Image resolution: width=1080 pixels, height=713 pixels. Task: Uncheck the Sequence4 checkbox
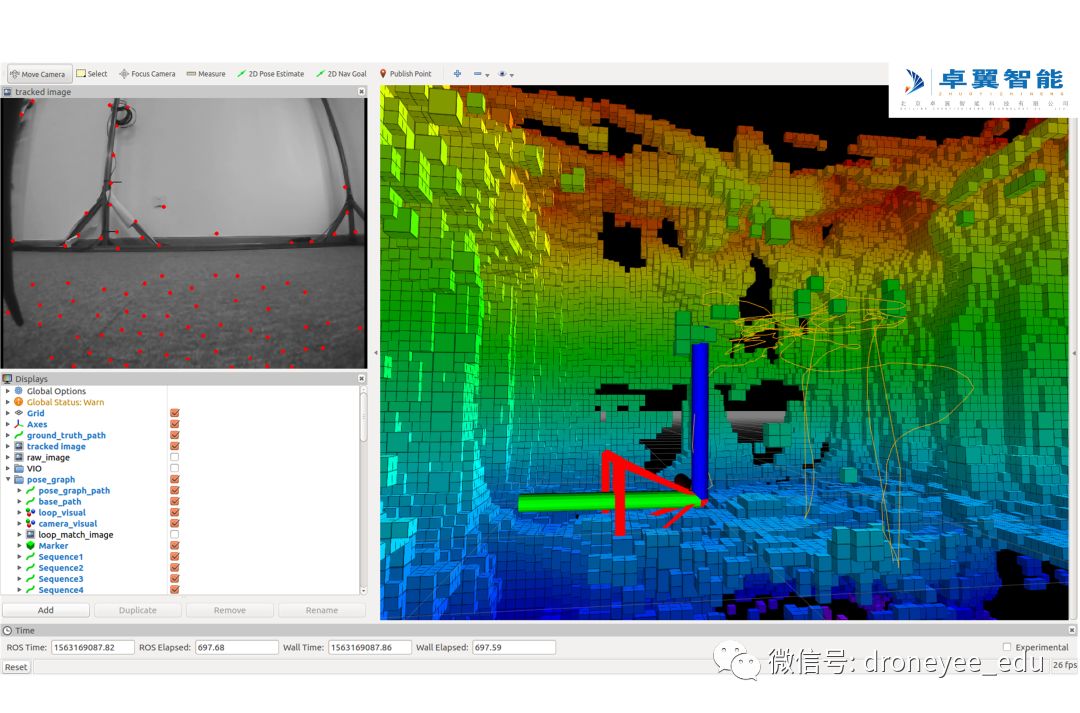click(174, 589)
